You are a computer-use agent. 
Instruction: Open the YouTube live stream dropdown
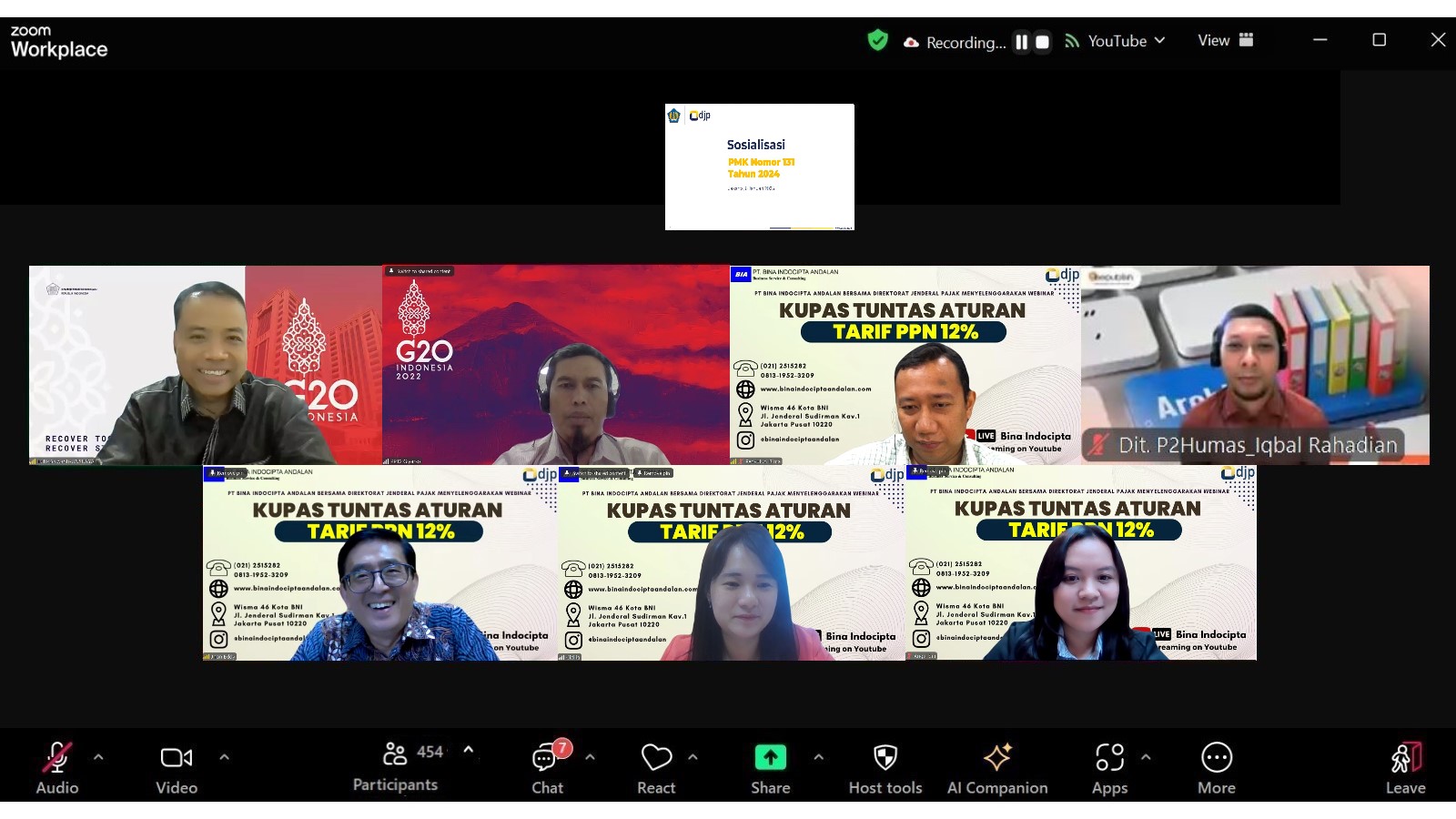(1117, 41)
